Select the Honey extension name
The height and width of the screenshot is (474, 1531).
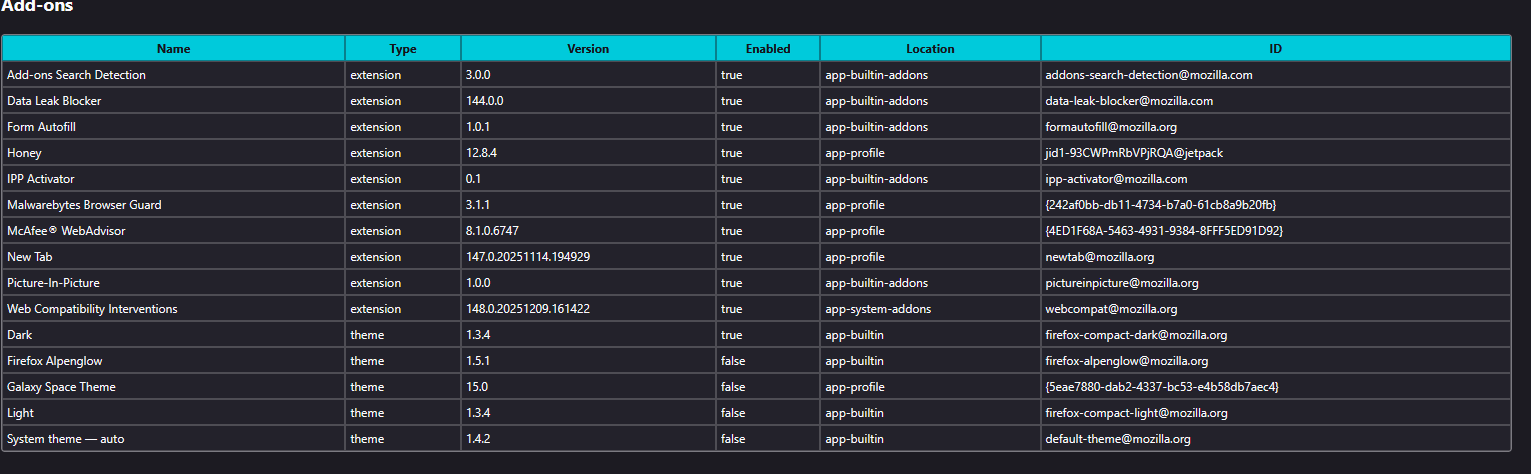(24, 153)
